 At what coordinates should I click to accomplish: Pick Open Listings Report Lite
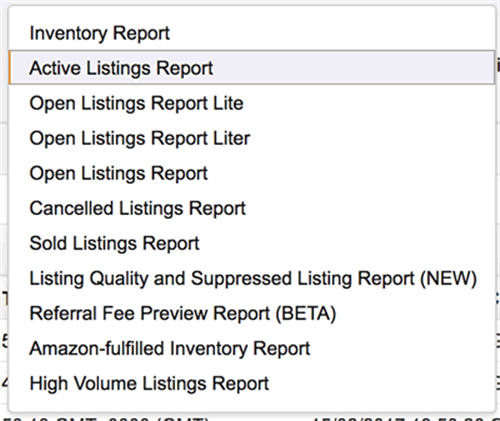coord(252,103)
